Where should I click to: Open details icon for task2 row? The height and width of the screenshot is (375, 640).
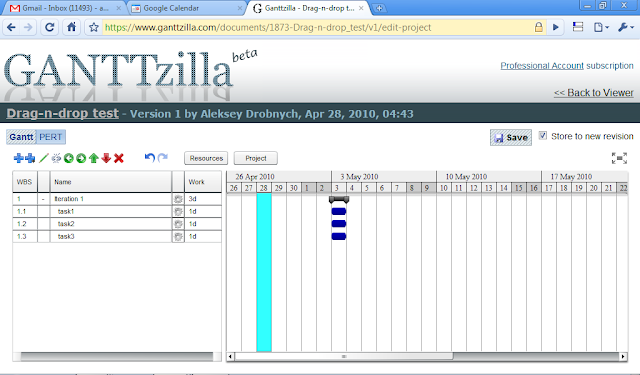tap(178, 224)
